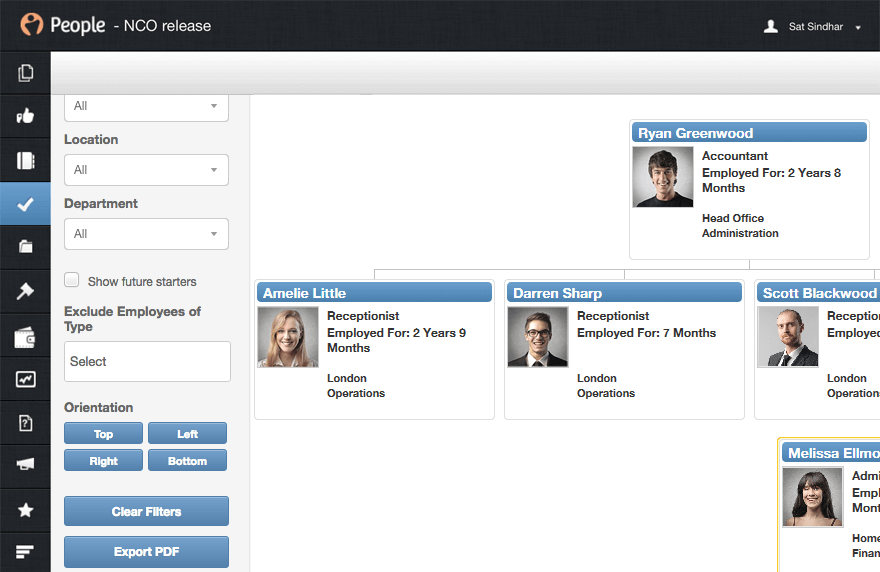Click Scott Blackwood's photo
This screenshot has height=572, width=880.
(x=787, y=337)
